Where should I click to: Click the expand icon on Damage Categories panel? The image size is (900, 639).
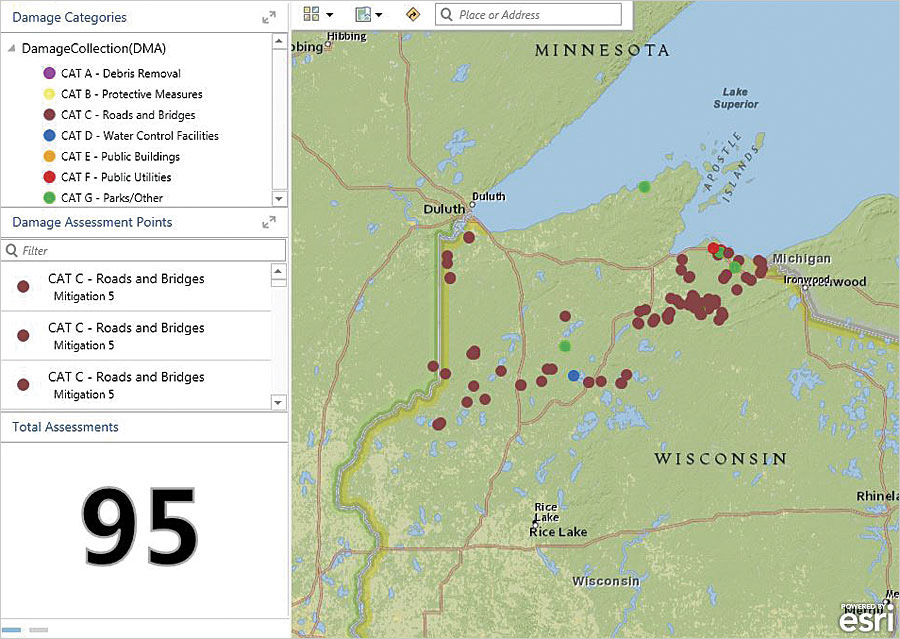(x=267, y=15)
